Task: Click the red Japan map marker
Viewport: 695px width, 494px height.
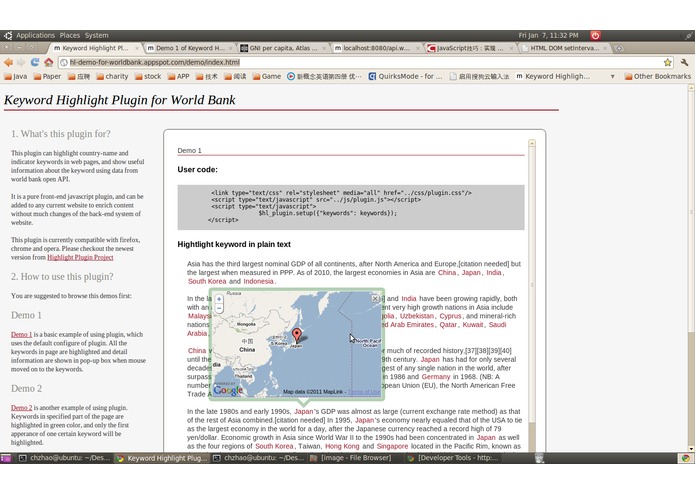Action: 297,335
